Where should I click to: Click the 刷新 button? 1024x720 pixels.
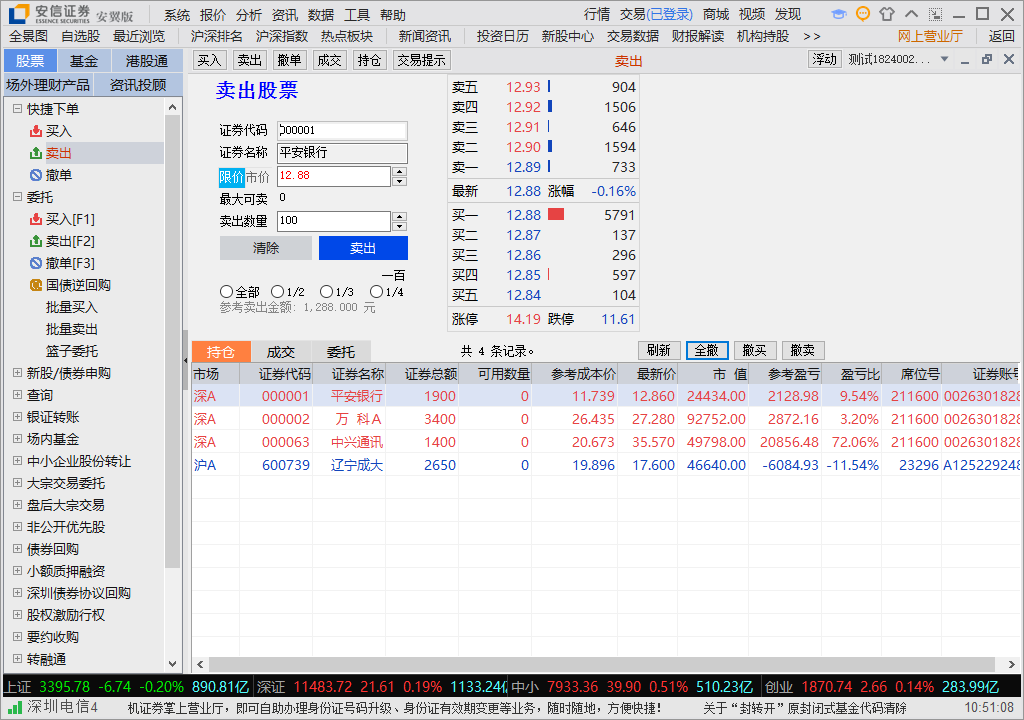pyautogui.click(x=659, y=350)
